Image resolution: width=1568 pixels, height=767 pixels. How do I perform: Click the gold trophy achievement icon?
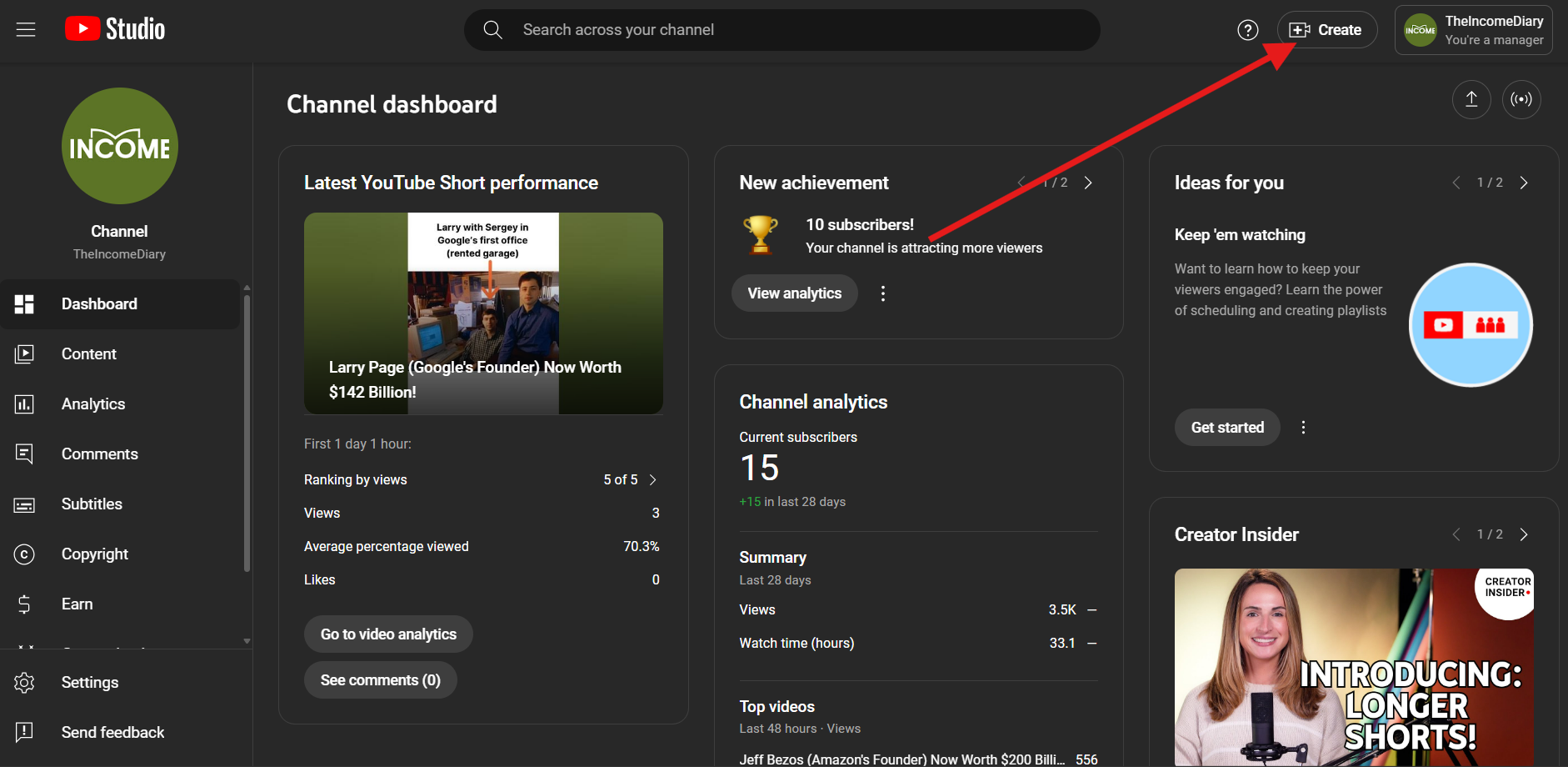tap(760, 235)
